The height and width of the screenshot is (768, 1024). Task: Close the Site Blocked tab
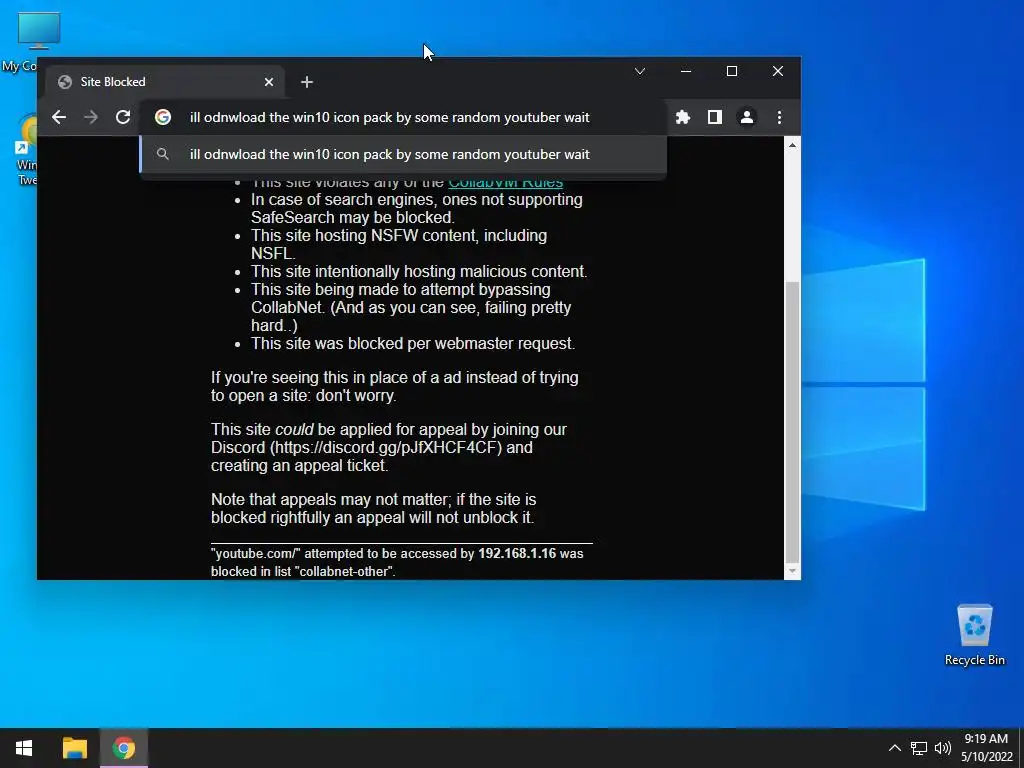269,82
